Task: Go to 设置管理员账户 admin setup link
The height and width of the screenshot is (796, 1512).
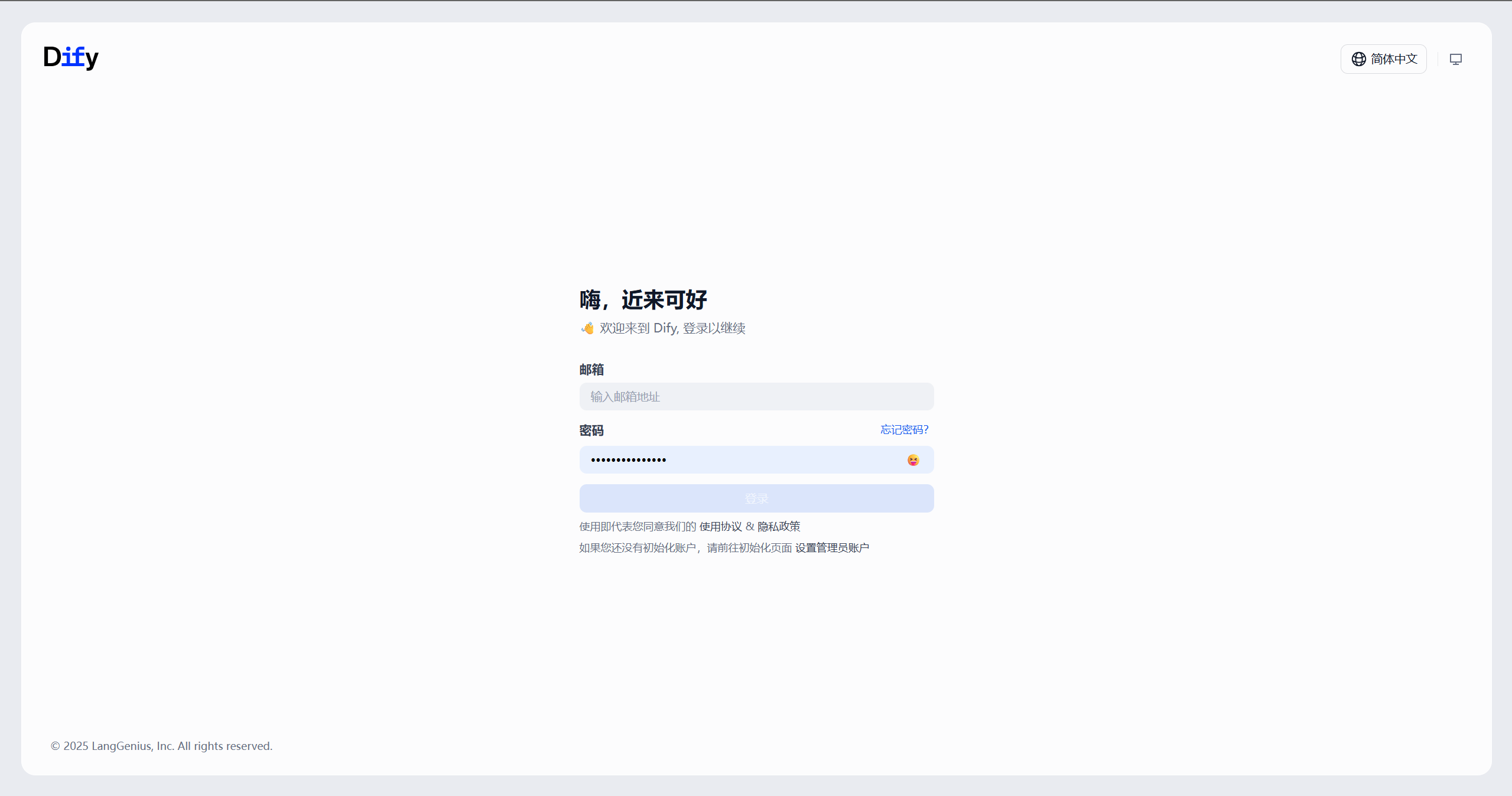Action: pos(832,548)
